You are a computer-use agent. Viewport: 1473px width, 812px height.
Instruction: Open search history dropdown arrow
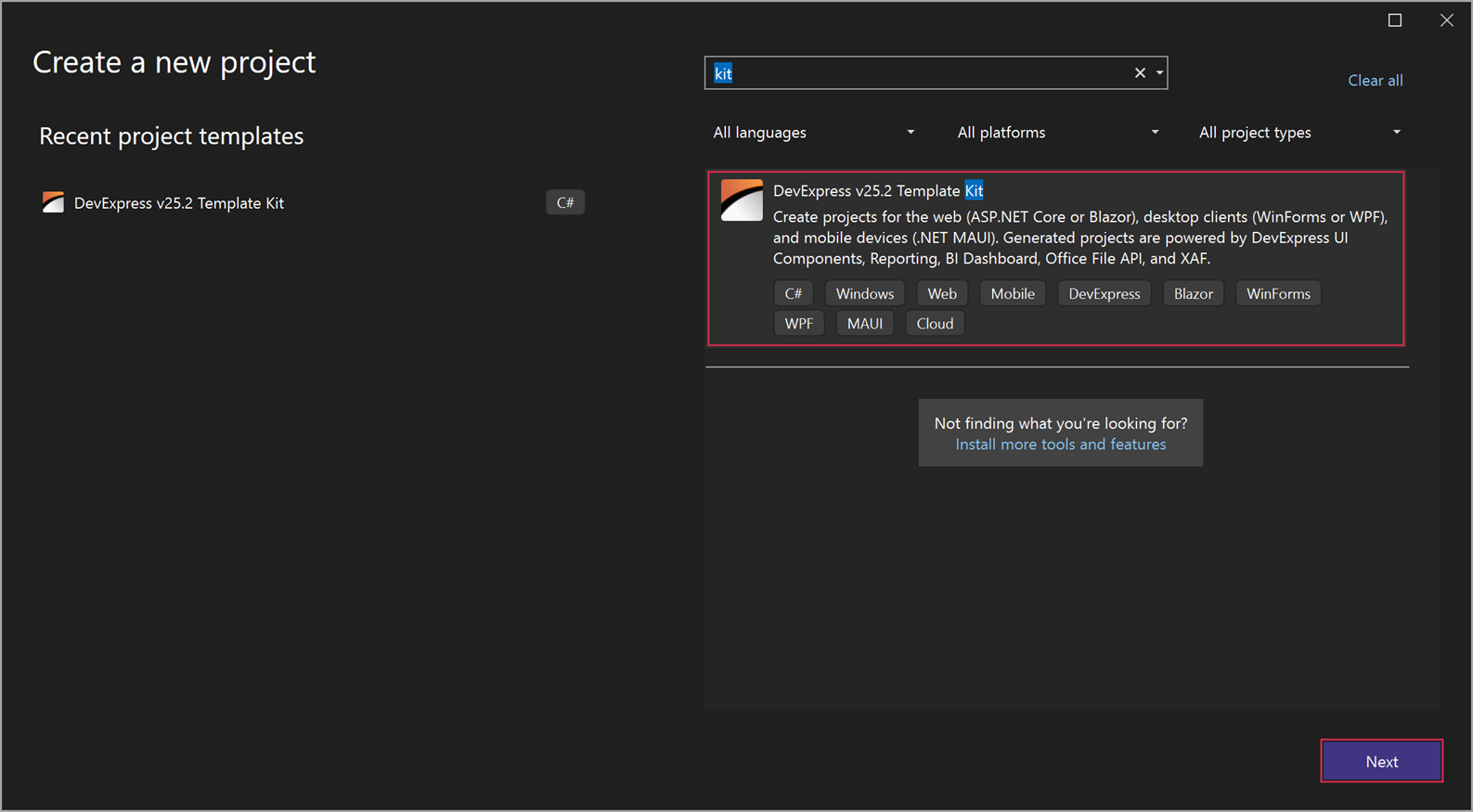(x=1159, y=73)
